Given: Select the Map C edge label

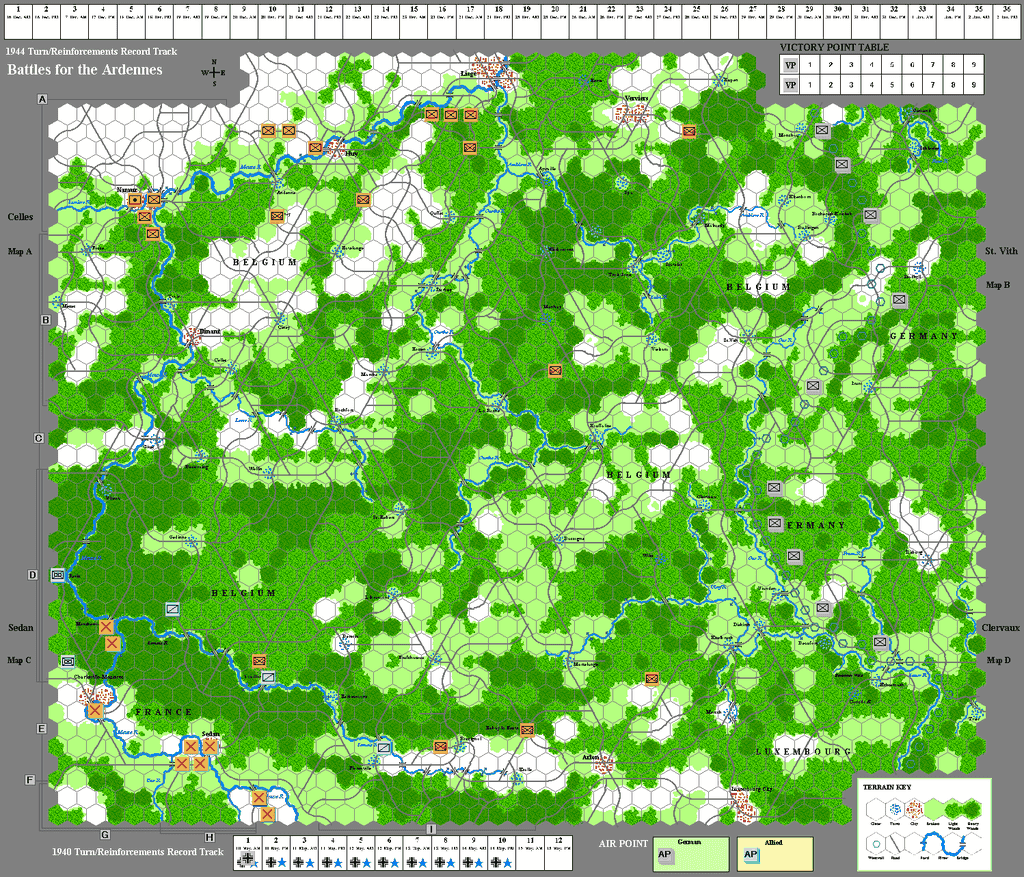Looking at the screenshot, I should [20, 658].
